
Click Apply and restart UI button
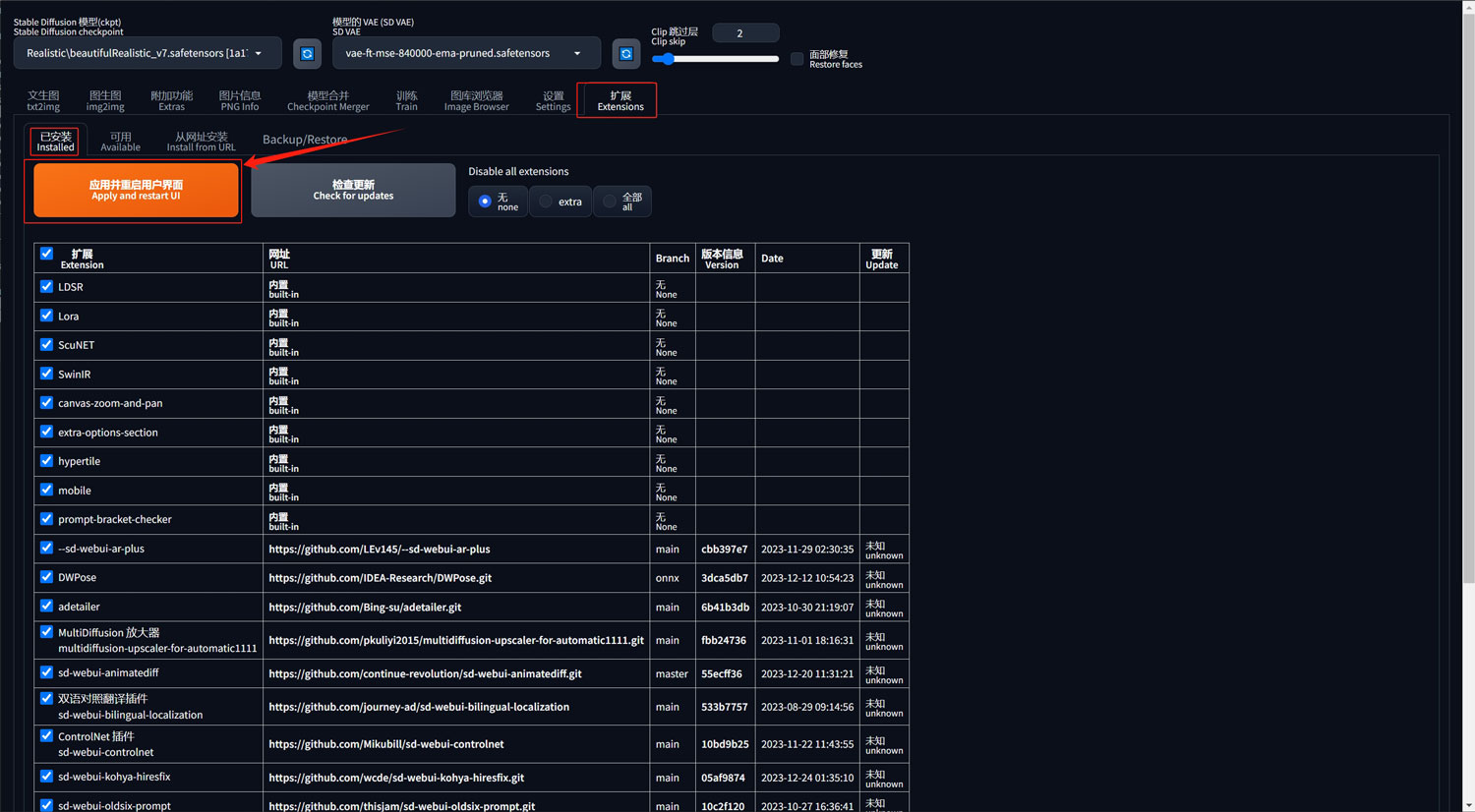(x=137, y=190)
